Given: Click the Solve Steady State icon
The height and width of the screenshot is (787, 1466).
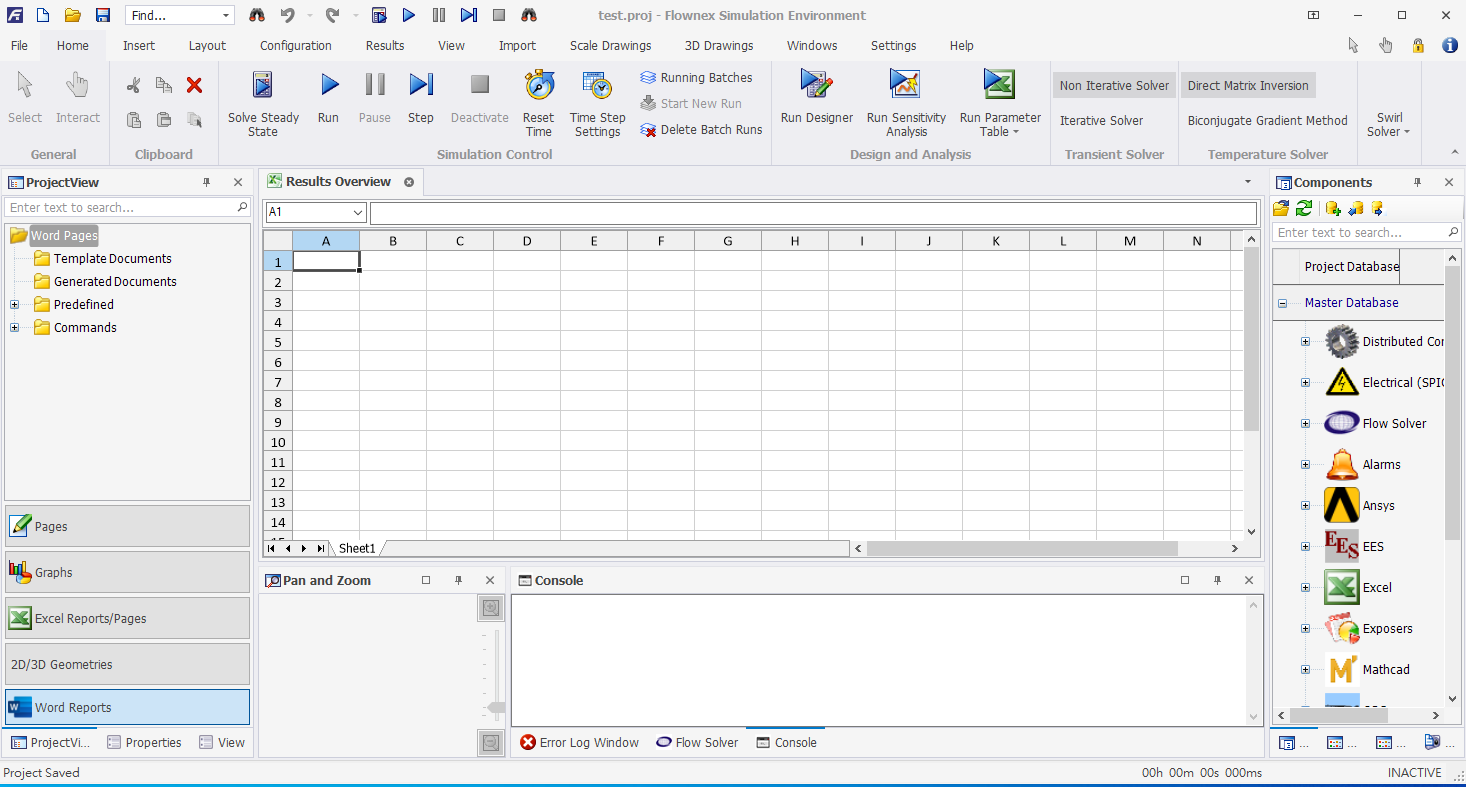Looking at the screenshot, I should 263,85.
